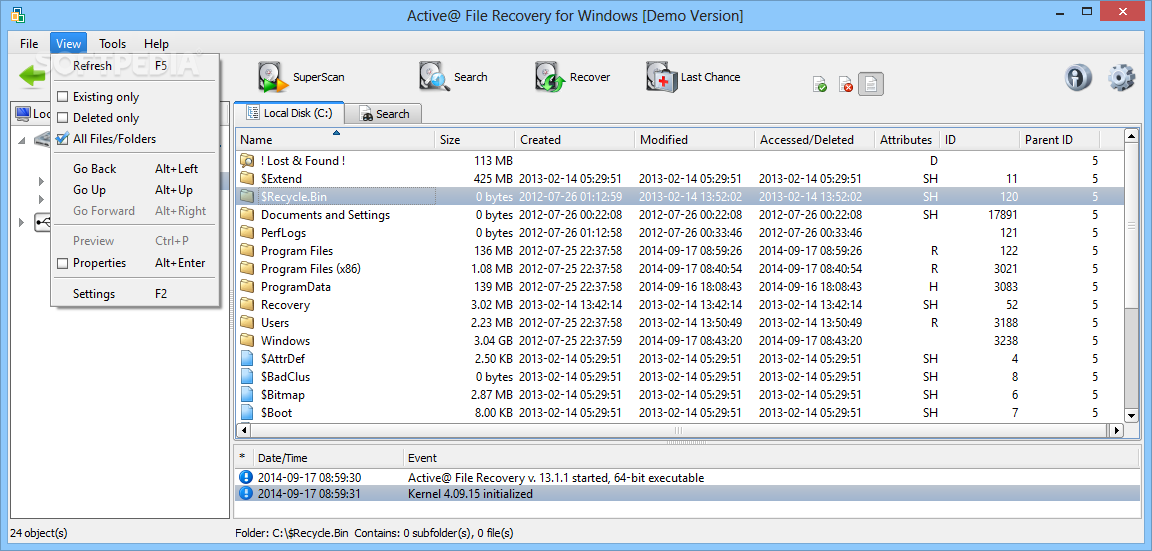Sort log by Event column header

[771, 458]
